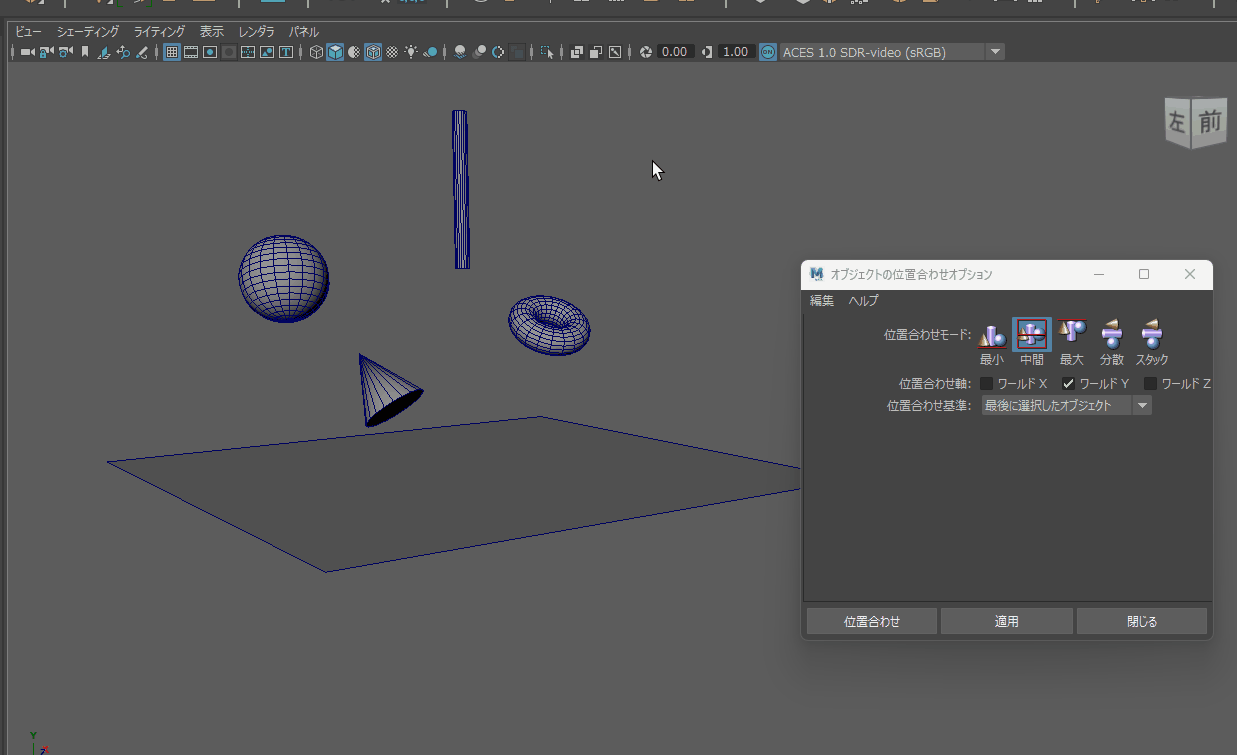The image size is (1237, 755).
Task: Uncheck the ワールド Y axis checkbox
Action: pyautogui.click(x=1068, y=384)
